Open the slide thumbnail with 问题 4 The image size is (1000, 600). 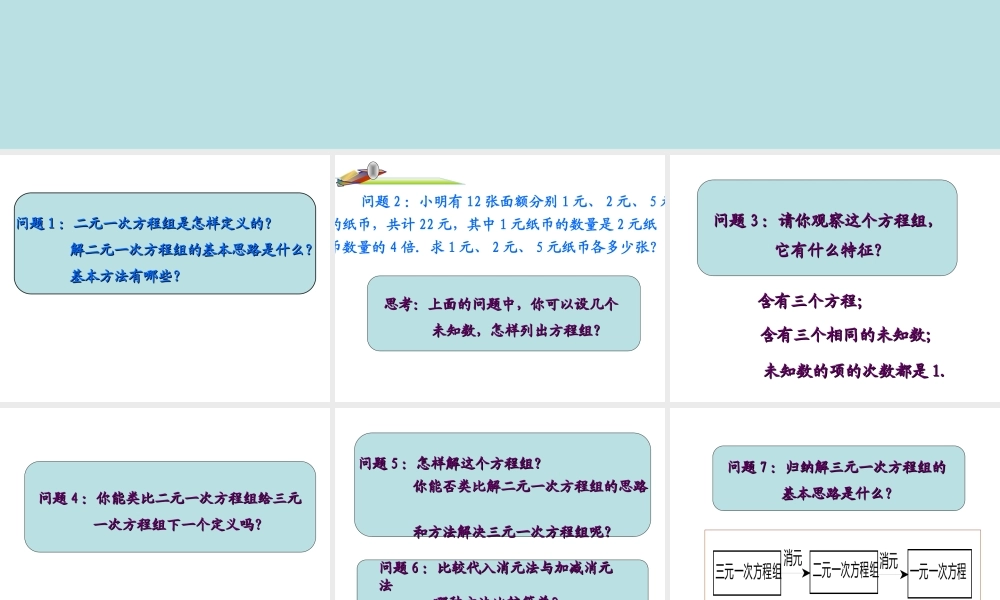point(165,504)
